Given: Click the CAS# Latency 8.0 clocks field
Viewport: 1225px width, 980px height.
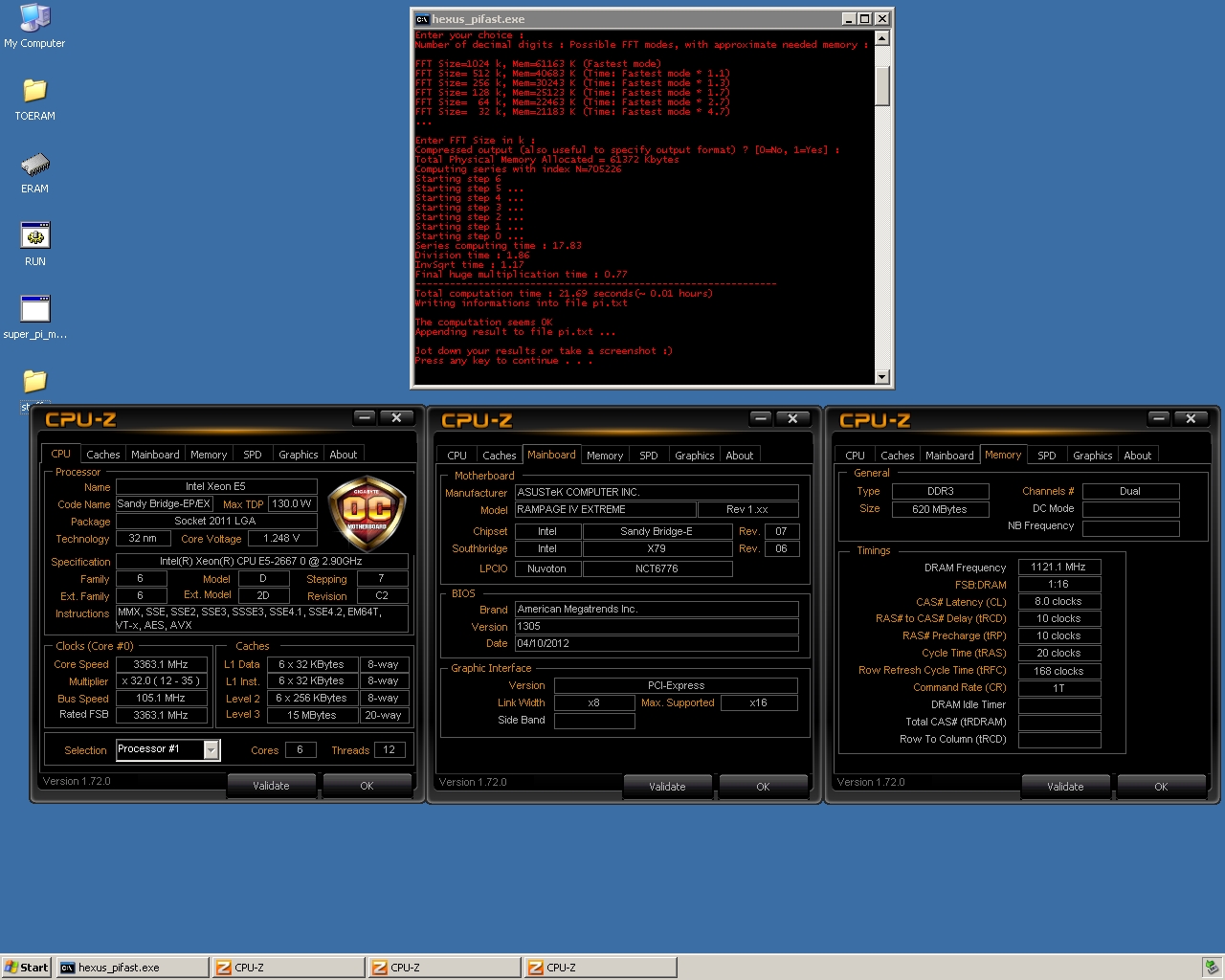Looking at the screenshot, I should click(x=1058, y=601).
